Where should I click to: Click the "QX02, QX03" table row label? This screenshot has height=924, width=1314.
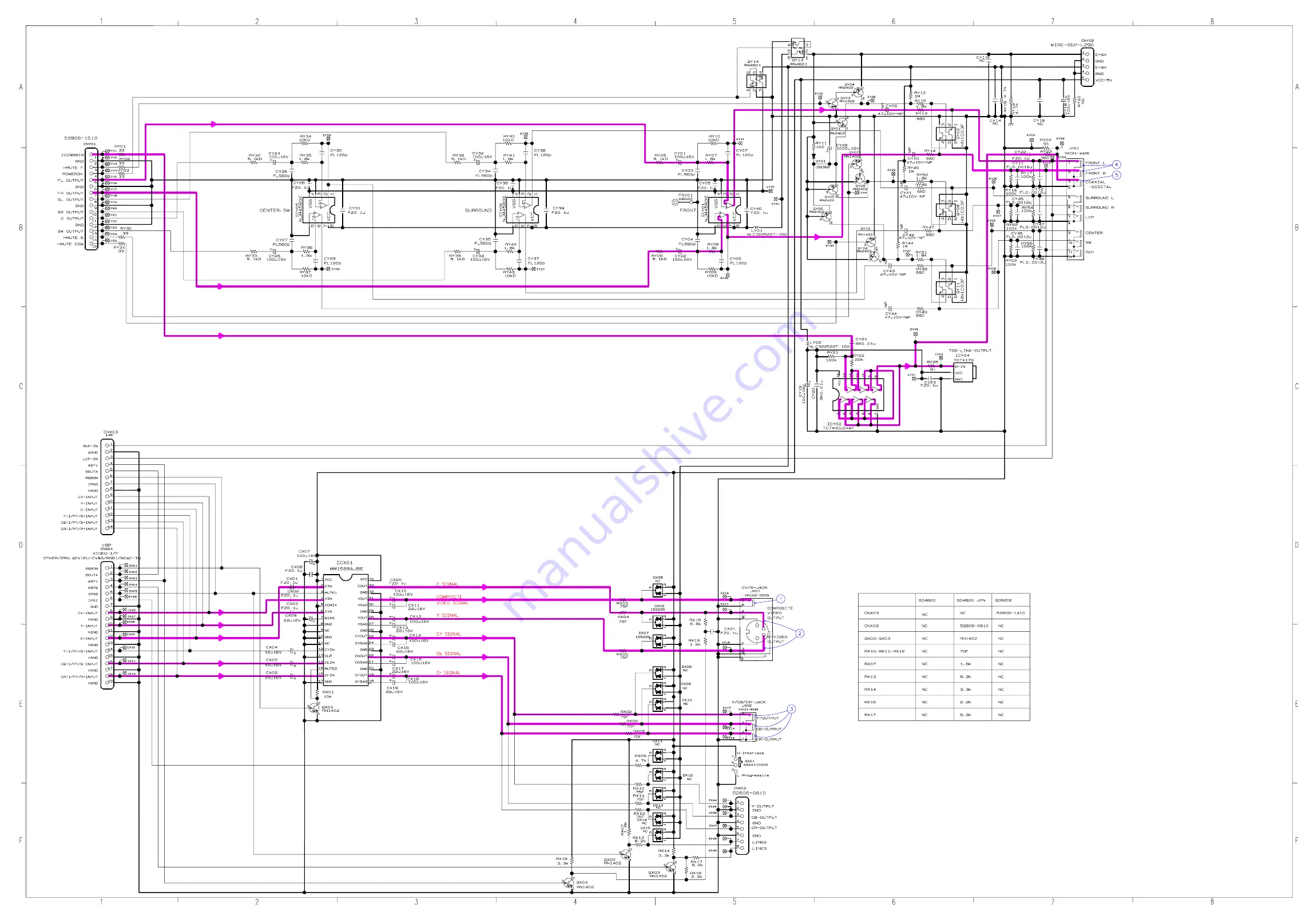click(877, 639)
